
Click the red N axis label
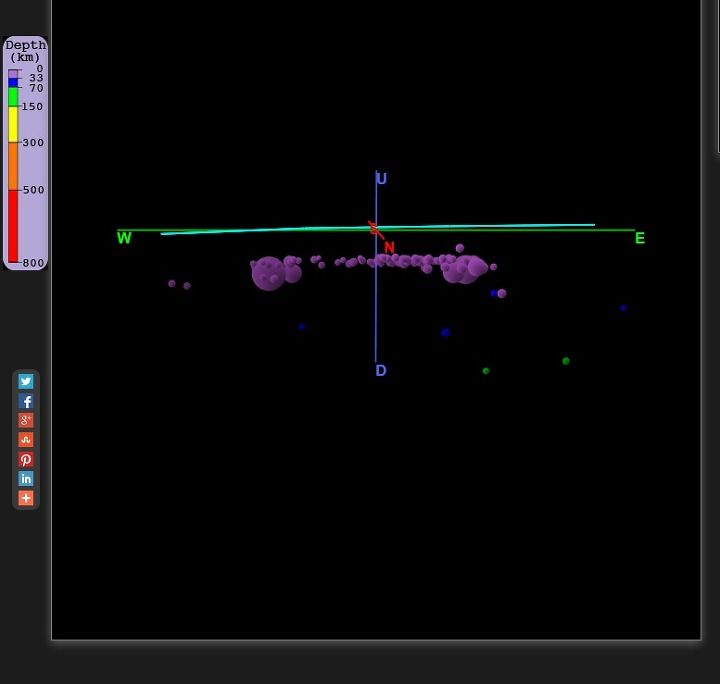pyautogui.click(x=389, y=247)
